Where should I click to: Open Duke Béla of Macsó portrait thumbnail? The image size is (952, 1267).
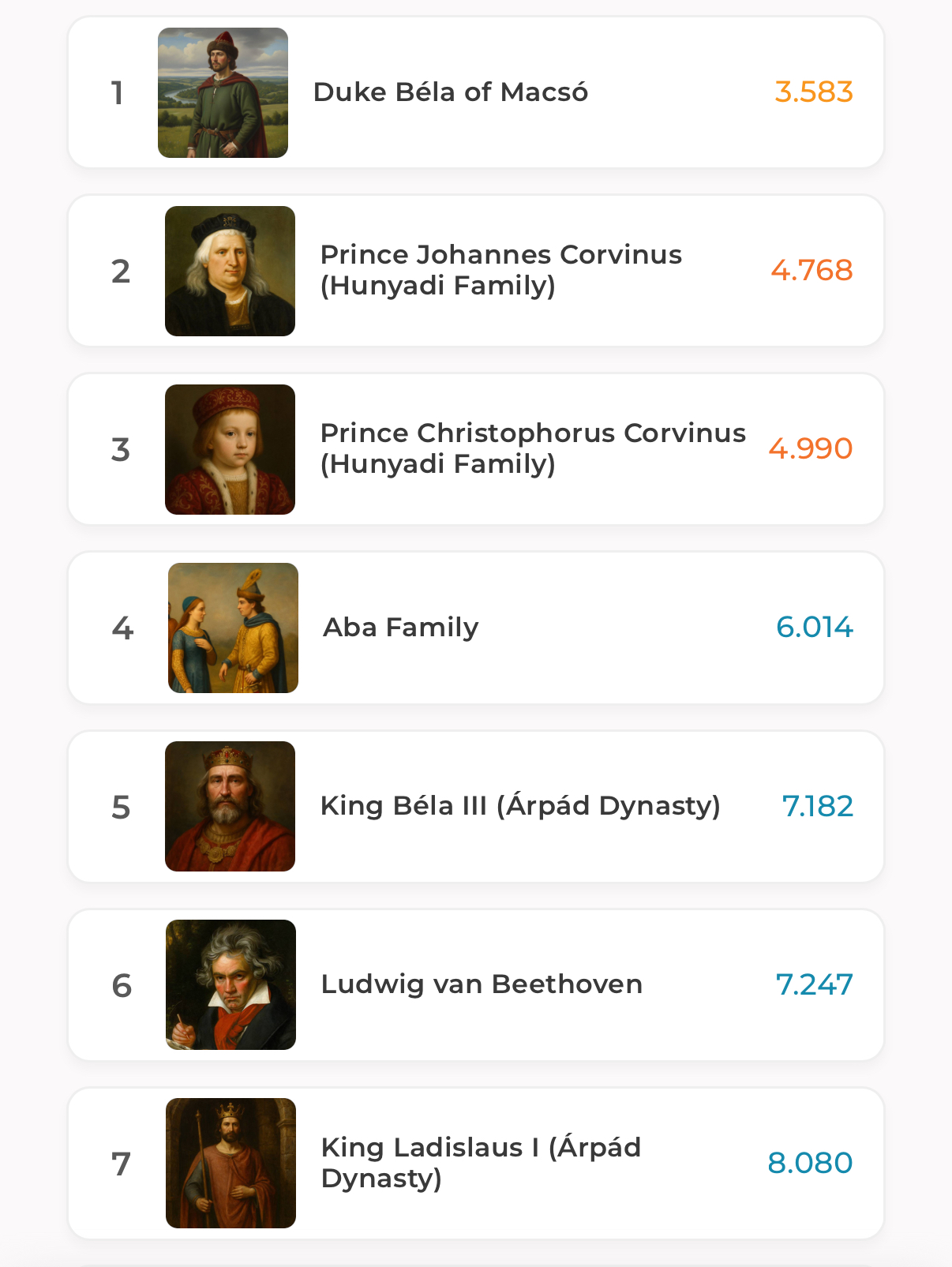(223, 93)
